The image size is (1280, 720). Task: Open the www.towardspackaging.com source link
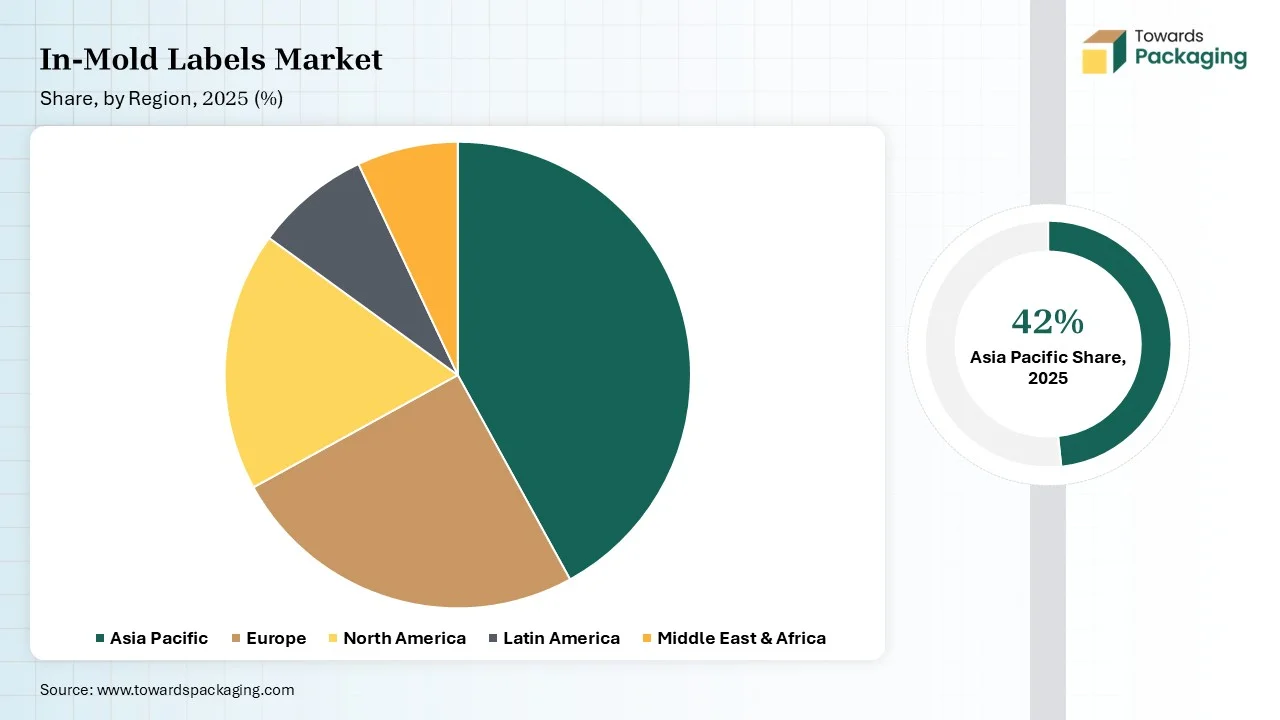tap(195, 690)
